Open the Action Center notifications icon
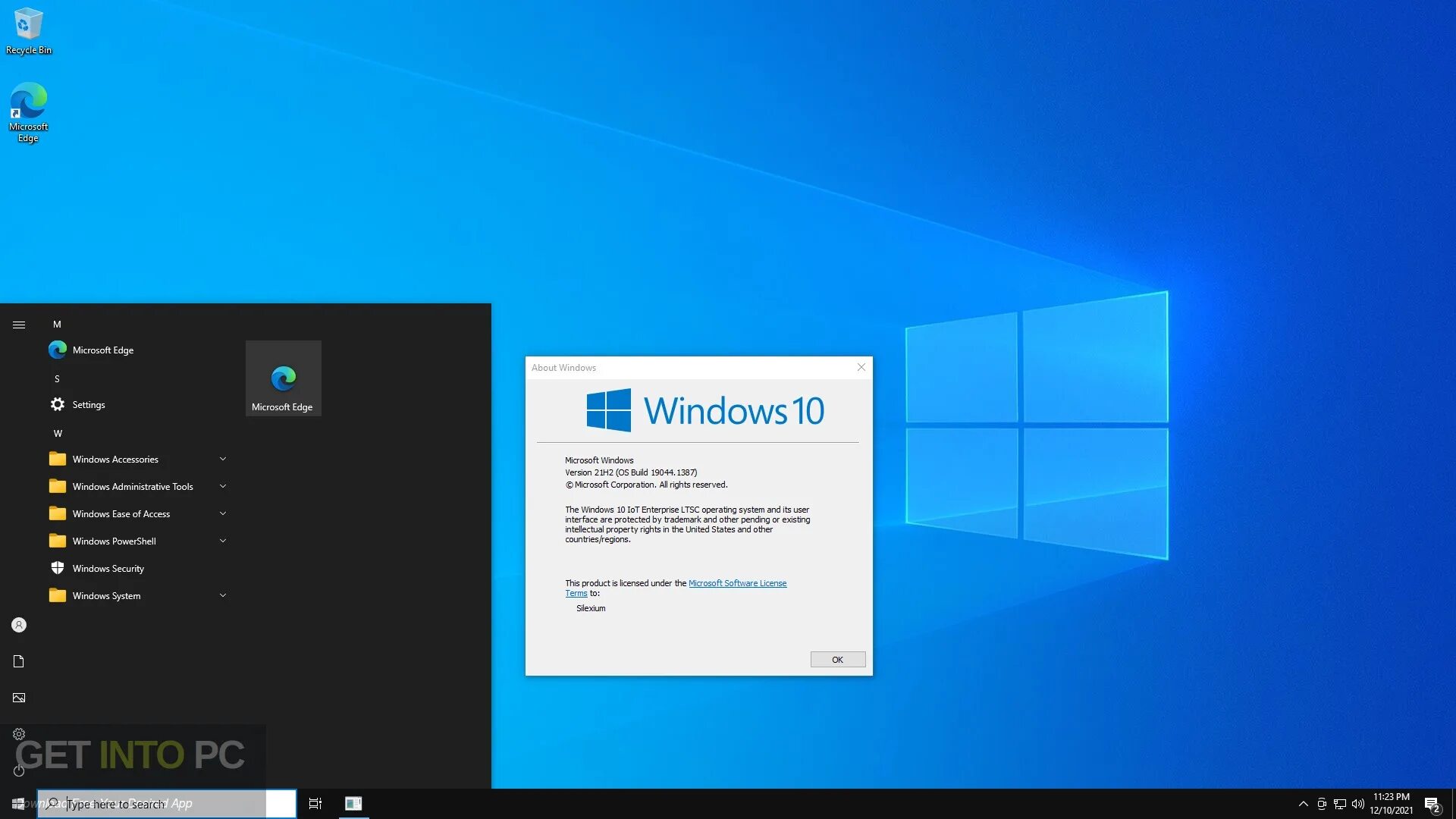 click(1432, 804)
